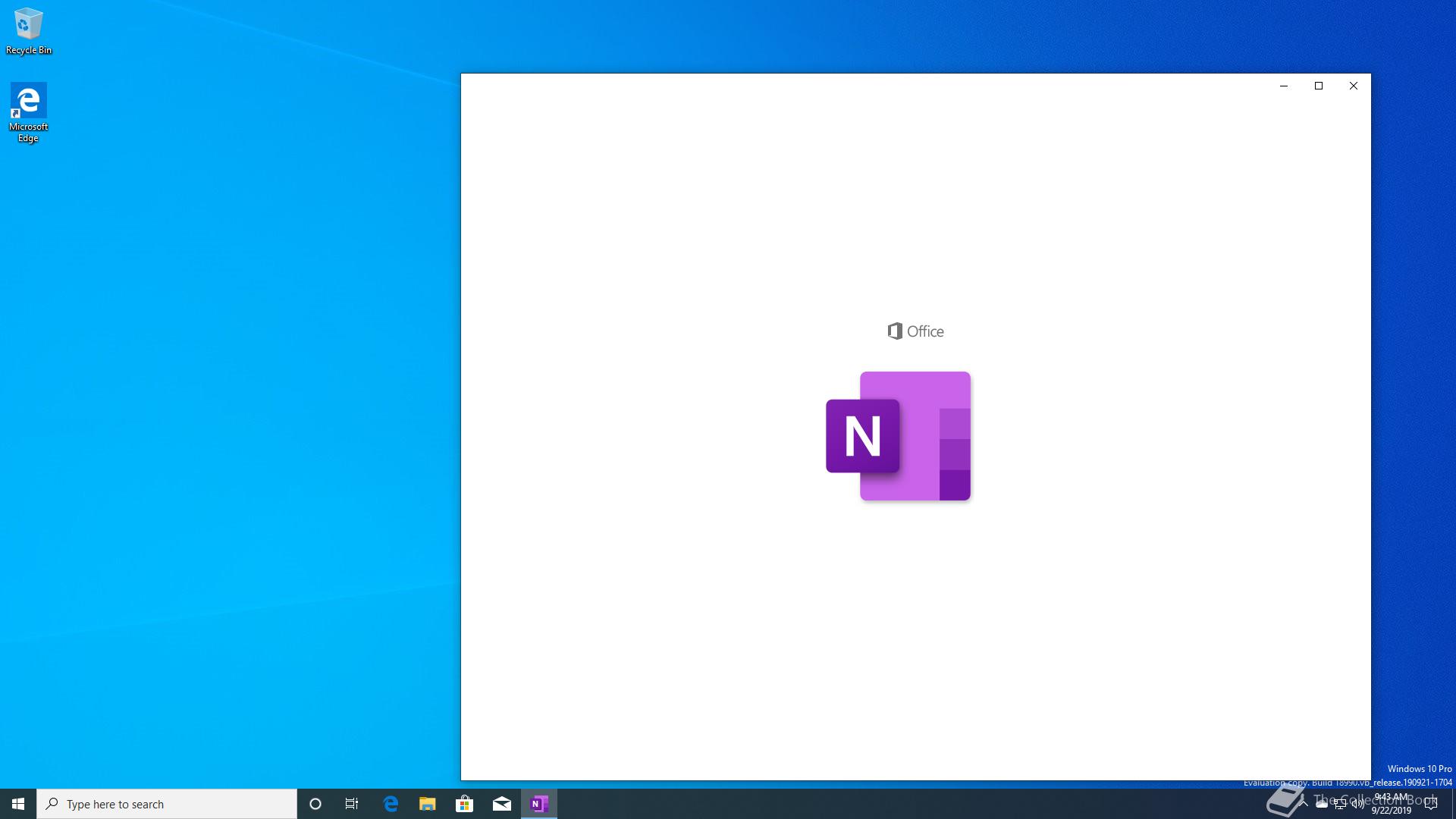Open the Recycle Bin desktop icon
Image resolution: width=1456 pixels, height=819 pixels.
29,31
